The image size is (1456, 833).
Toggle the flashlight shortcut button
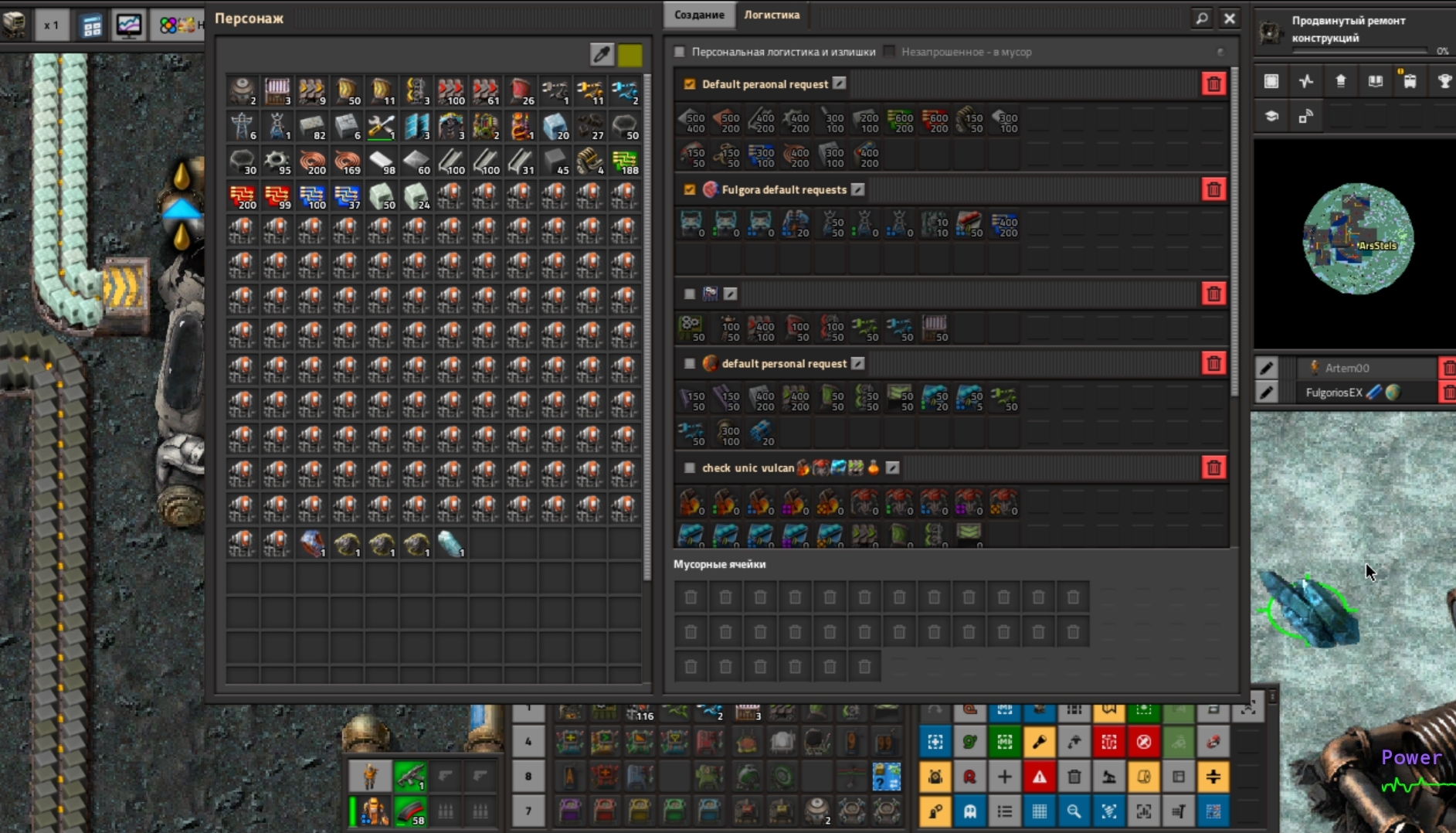click(1040, 742)
